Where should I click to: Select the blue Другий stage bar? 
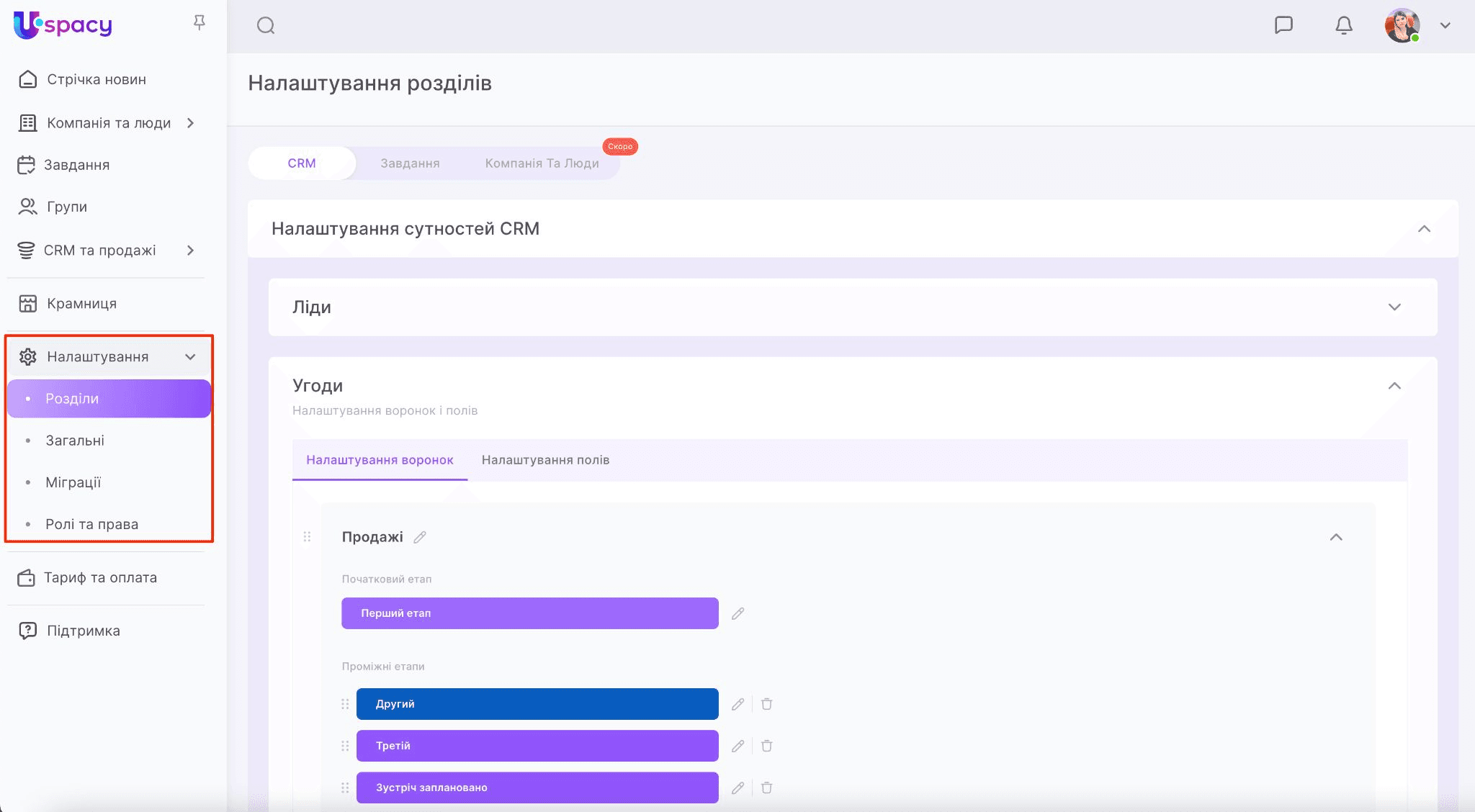tap(537, 704)
